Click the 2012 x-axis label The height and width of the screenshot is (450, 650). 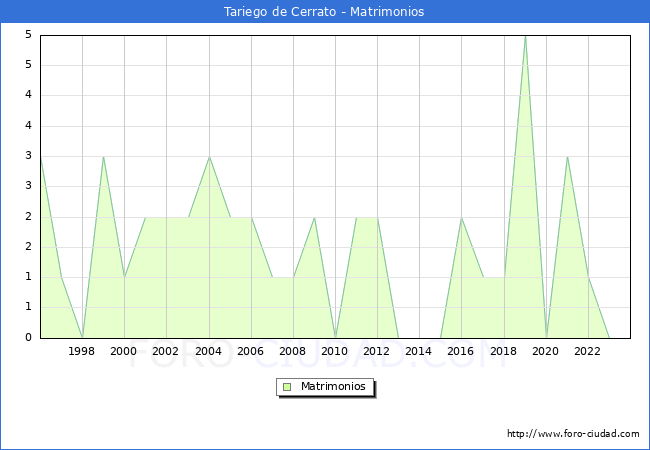[x=376, y=351]
